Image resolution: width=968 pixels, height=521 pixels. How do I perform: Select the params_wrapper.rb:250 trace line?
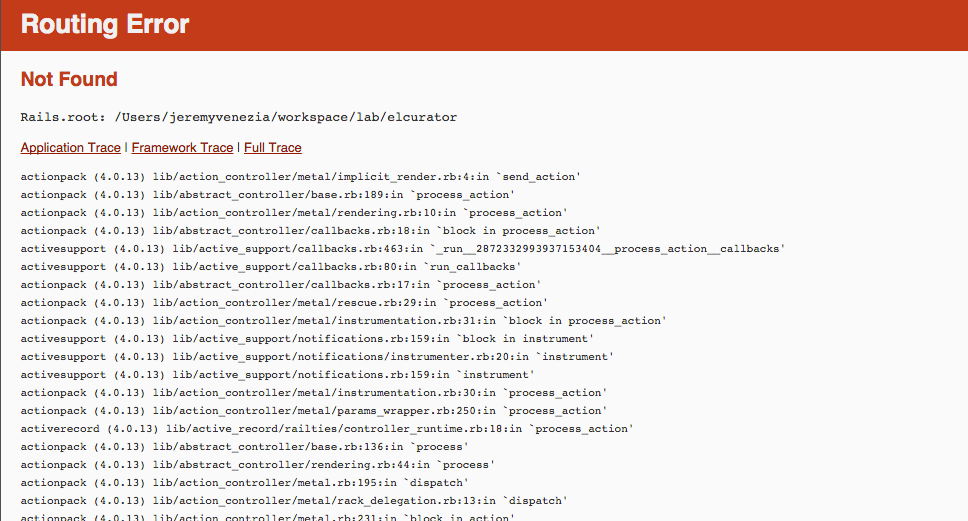click(x=312, y=411)
